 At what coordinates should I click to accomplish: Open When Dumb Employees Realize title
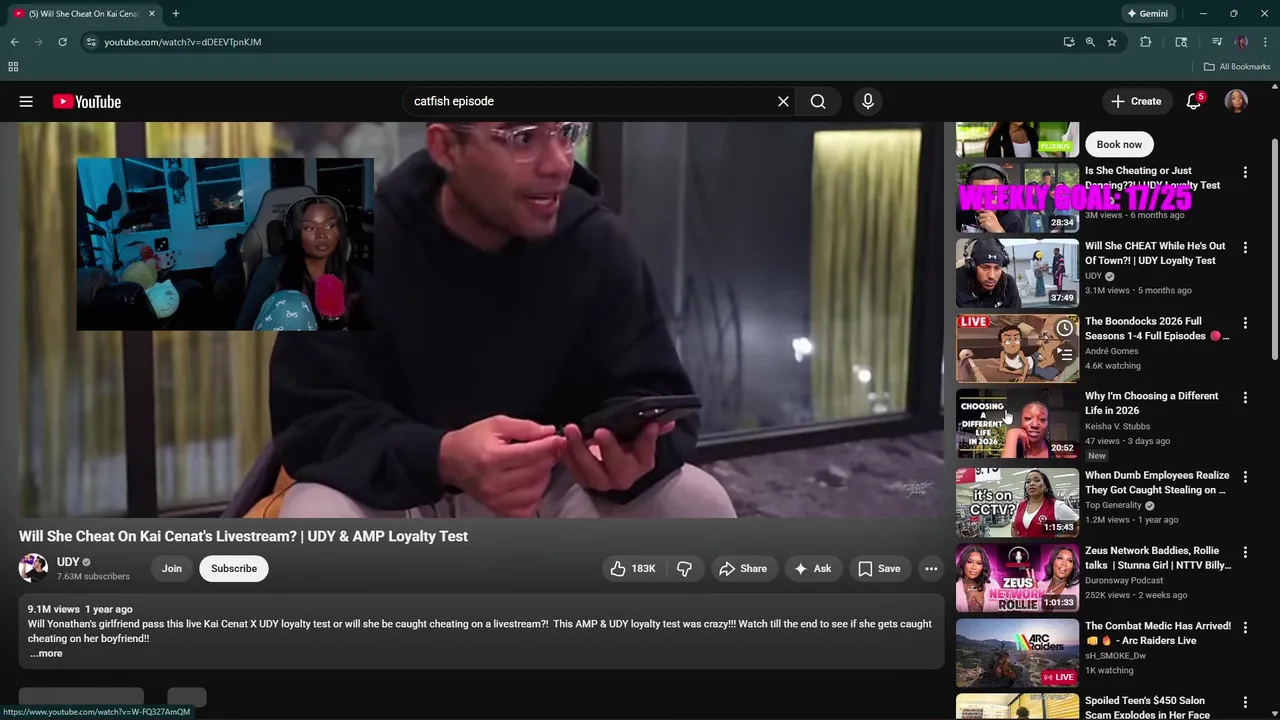[1157, 483]
